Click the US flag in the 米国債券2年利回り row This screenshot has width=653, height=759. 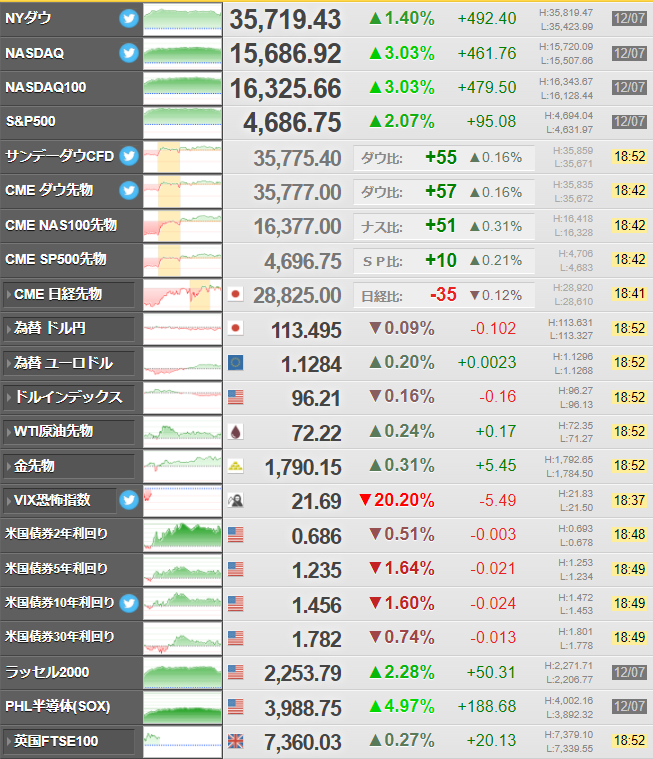point(236,534)
